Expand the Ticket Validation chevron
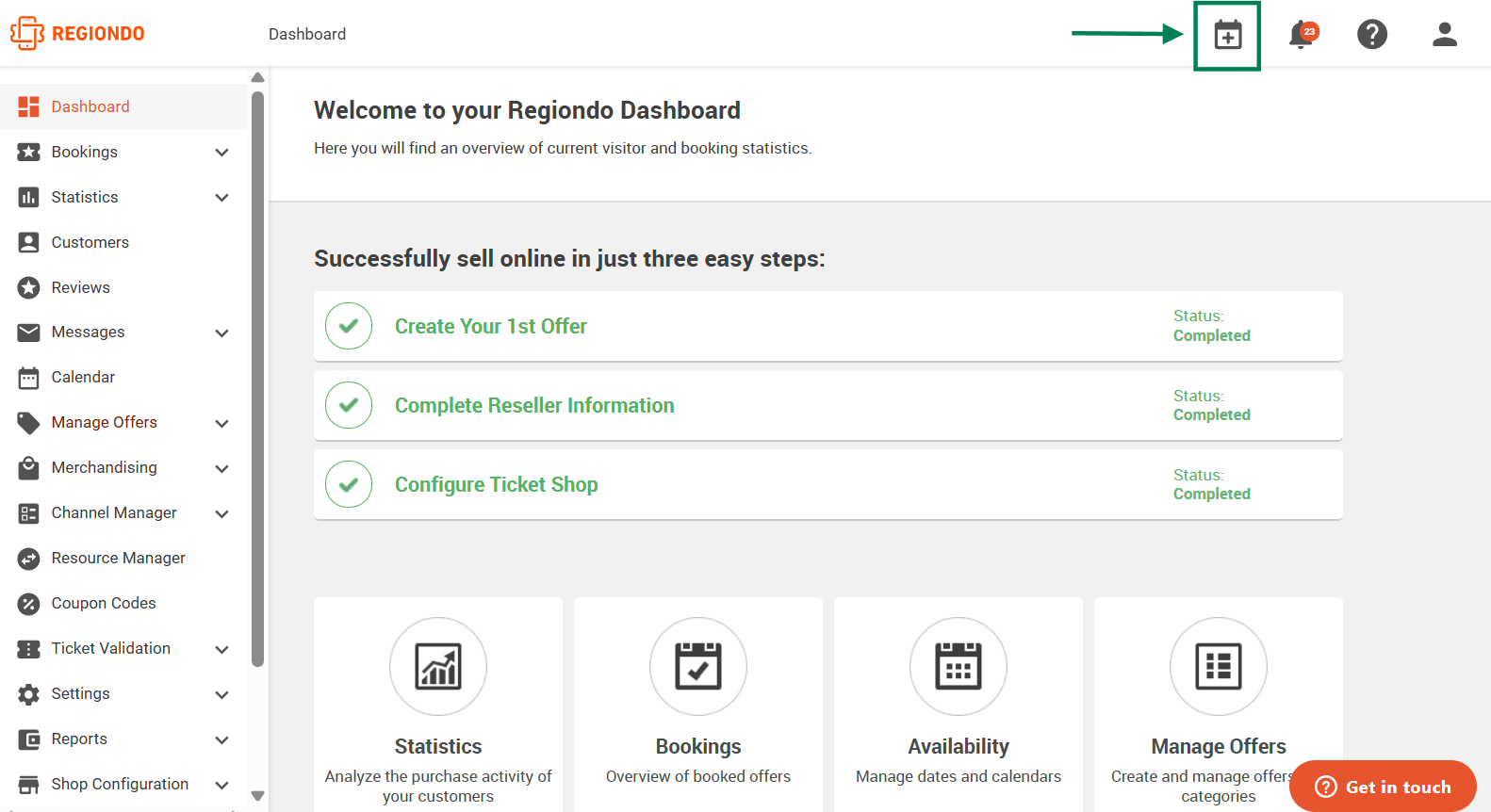1491x812 pixels. (222, 649)
